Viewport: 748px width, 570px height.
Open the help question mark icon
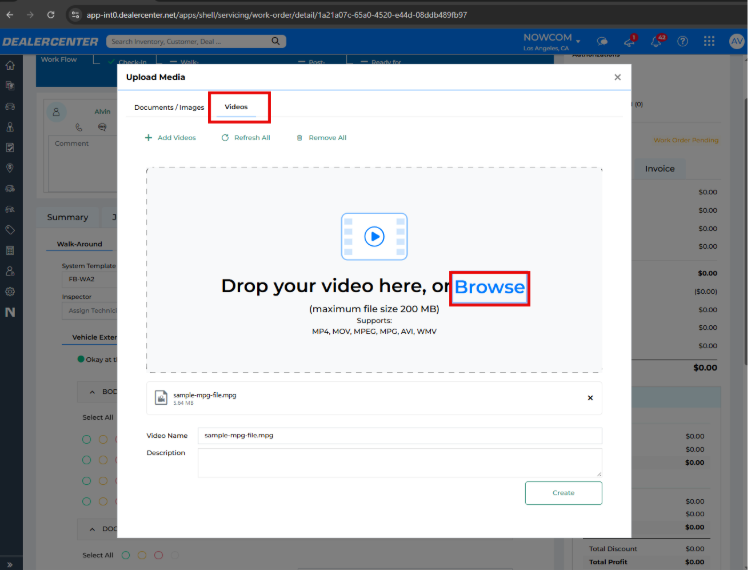coord(683,41)
